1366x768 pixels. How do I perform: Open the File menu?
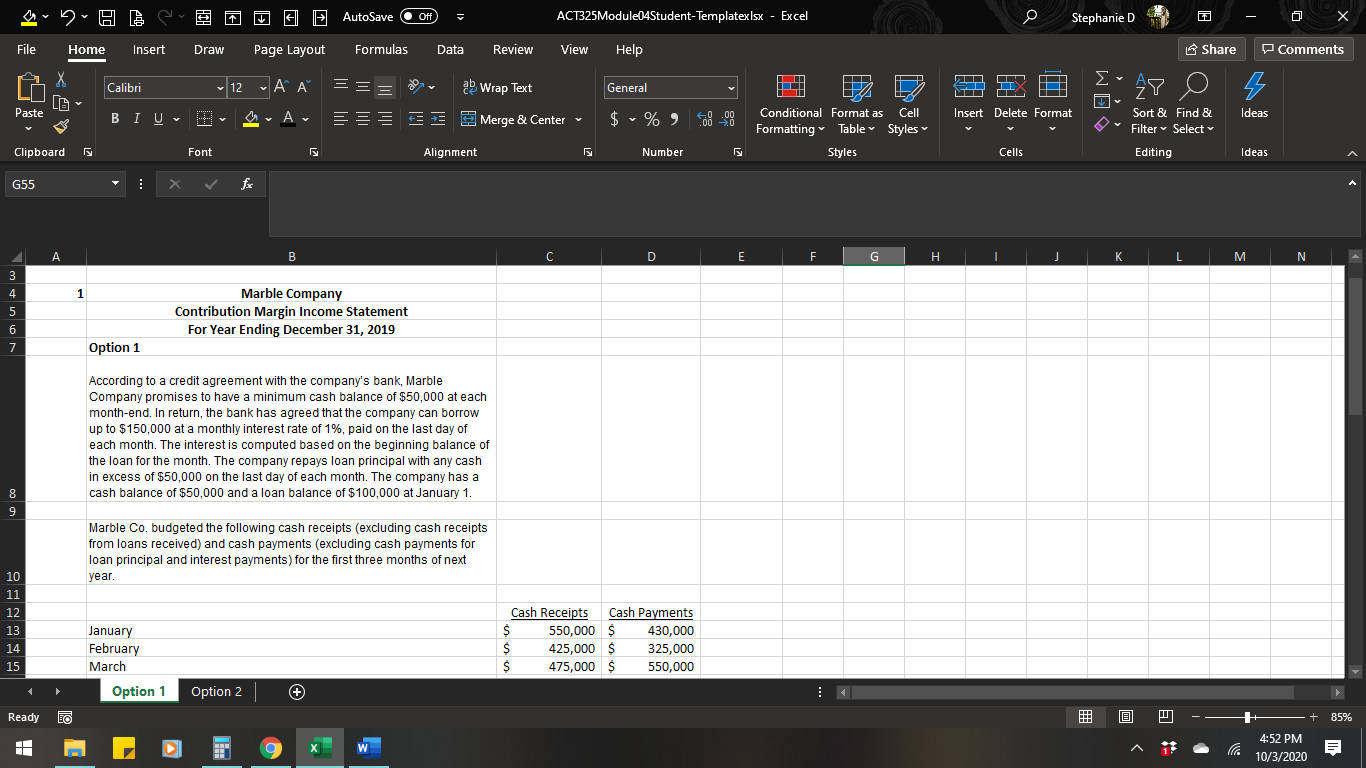[26, 49]
